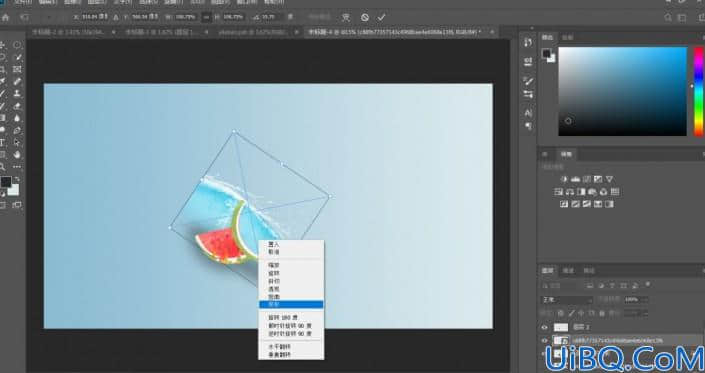Select the Clone Stamp tool
Image resolution: width=705 pixels, height=373 pixels.
(18, 94)
